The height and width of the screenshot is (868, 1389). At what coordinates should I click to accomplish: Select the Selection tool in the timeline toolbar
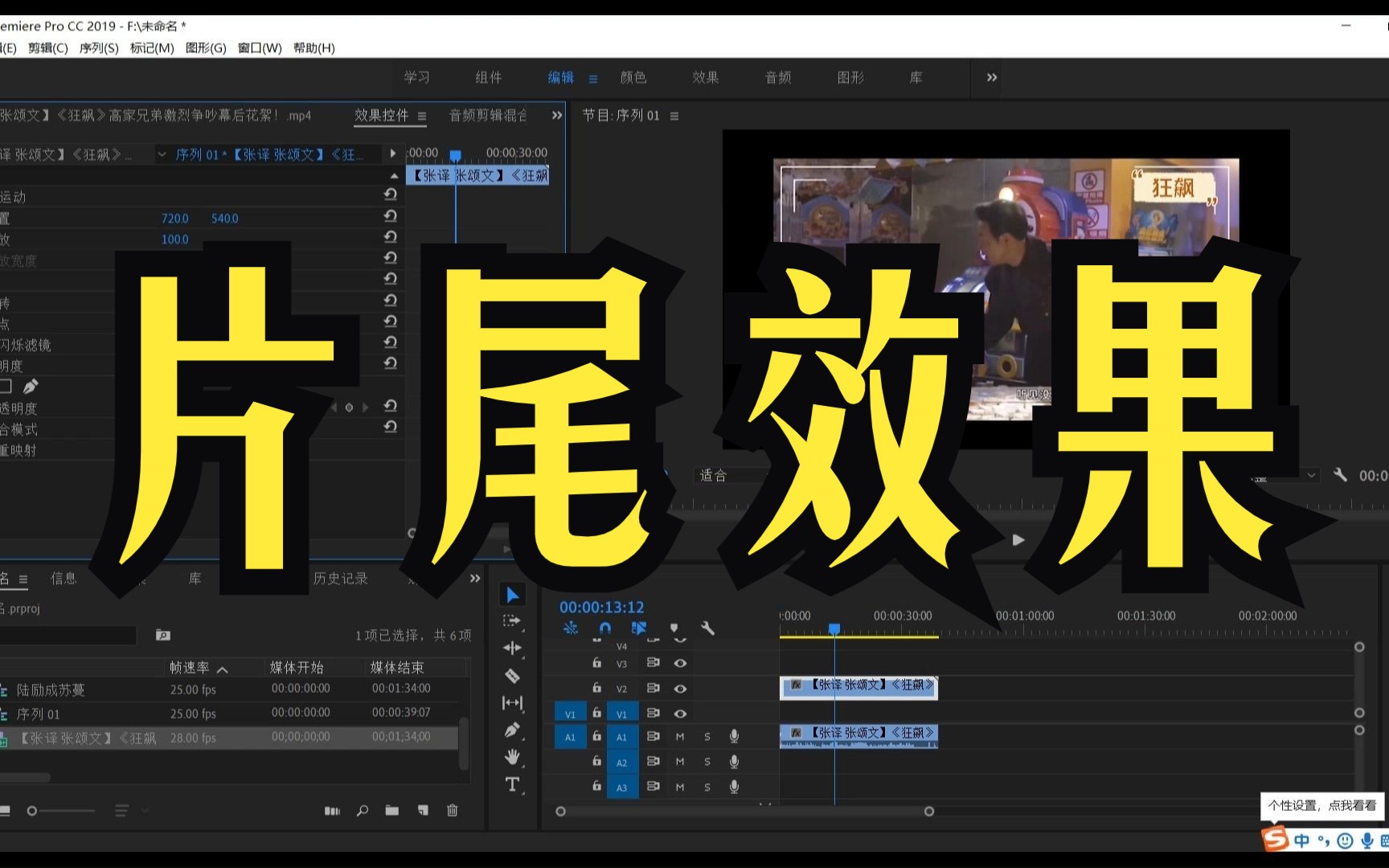[x=512, y=594]
